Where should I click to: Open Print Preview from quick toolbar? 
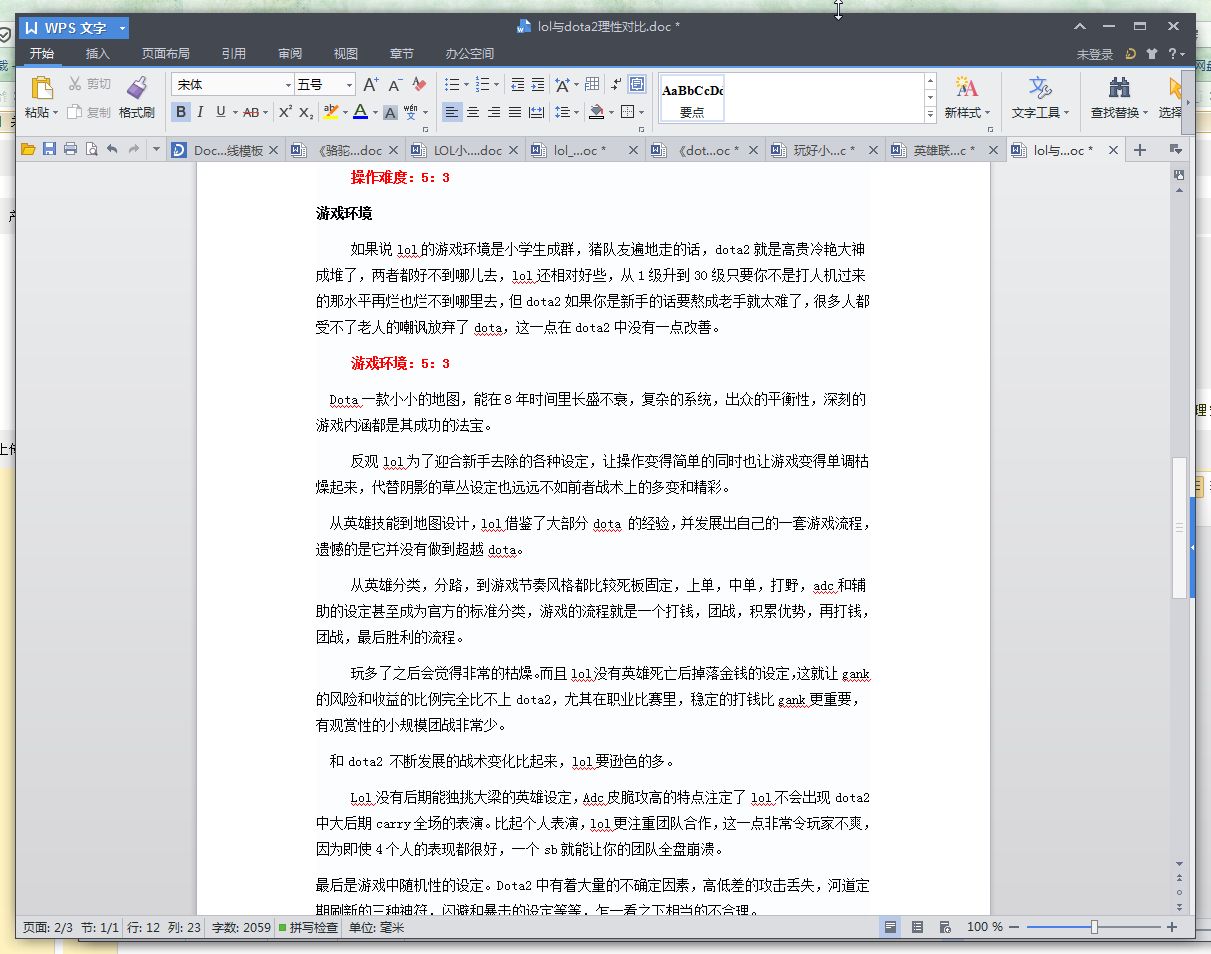(x=91, y=150)
